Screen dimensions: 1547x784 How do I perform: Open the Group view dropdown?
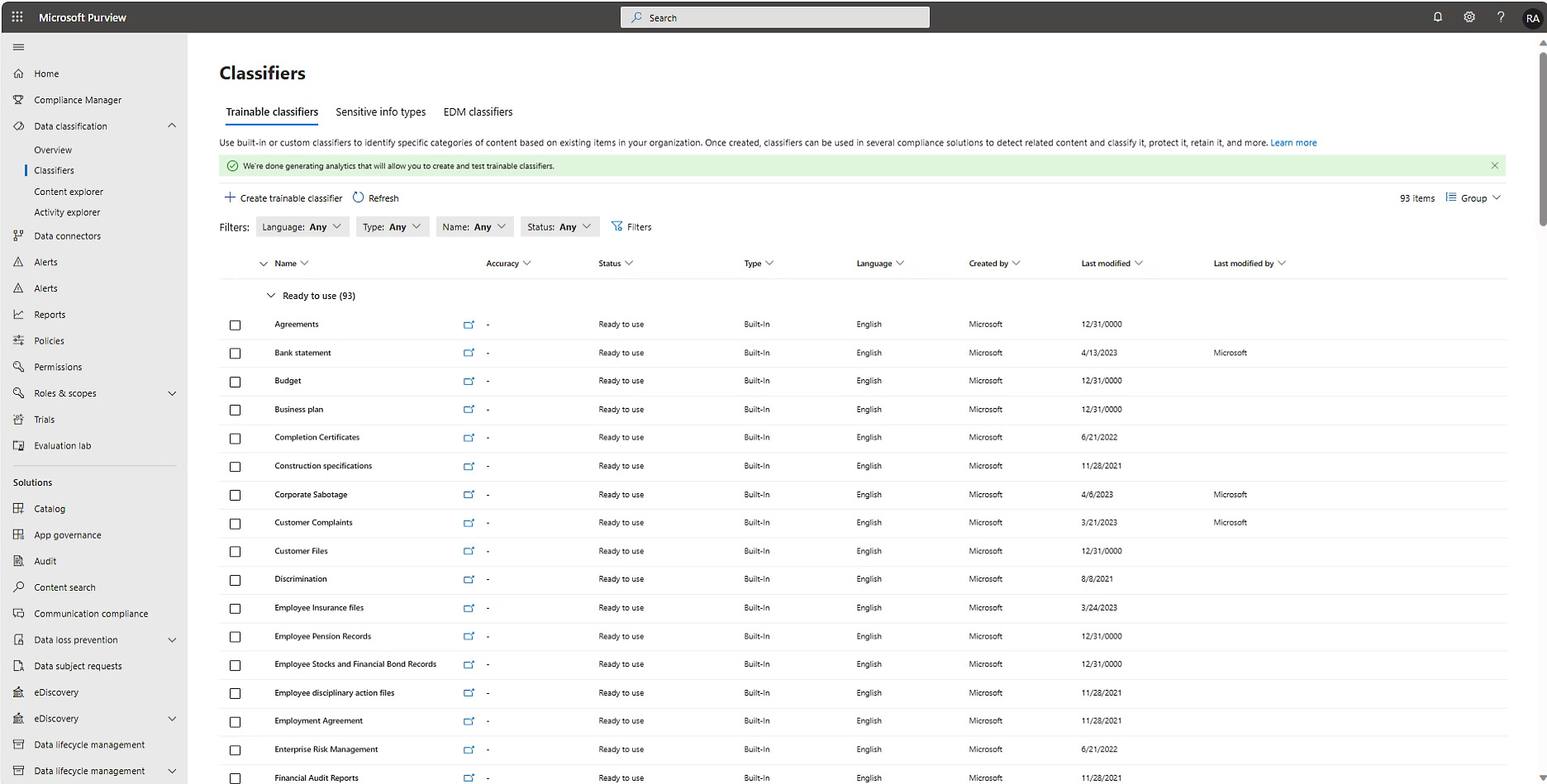pyautogui.click(x=1473, y=197)
